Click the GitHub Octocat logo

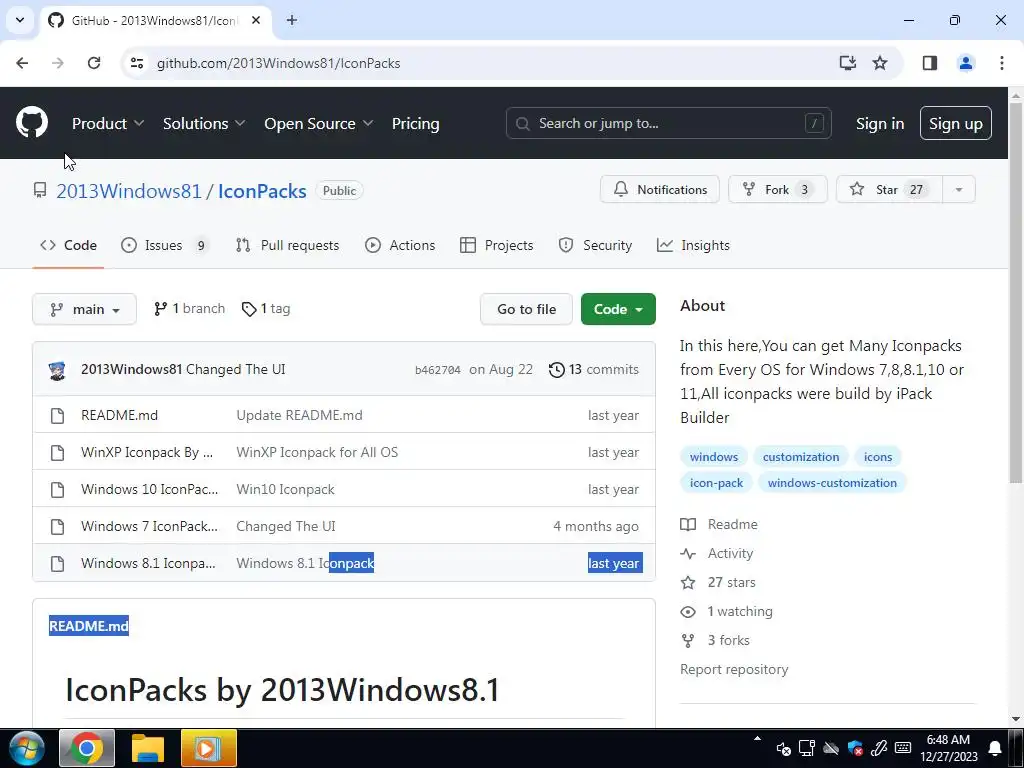pos(32,123)
